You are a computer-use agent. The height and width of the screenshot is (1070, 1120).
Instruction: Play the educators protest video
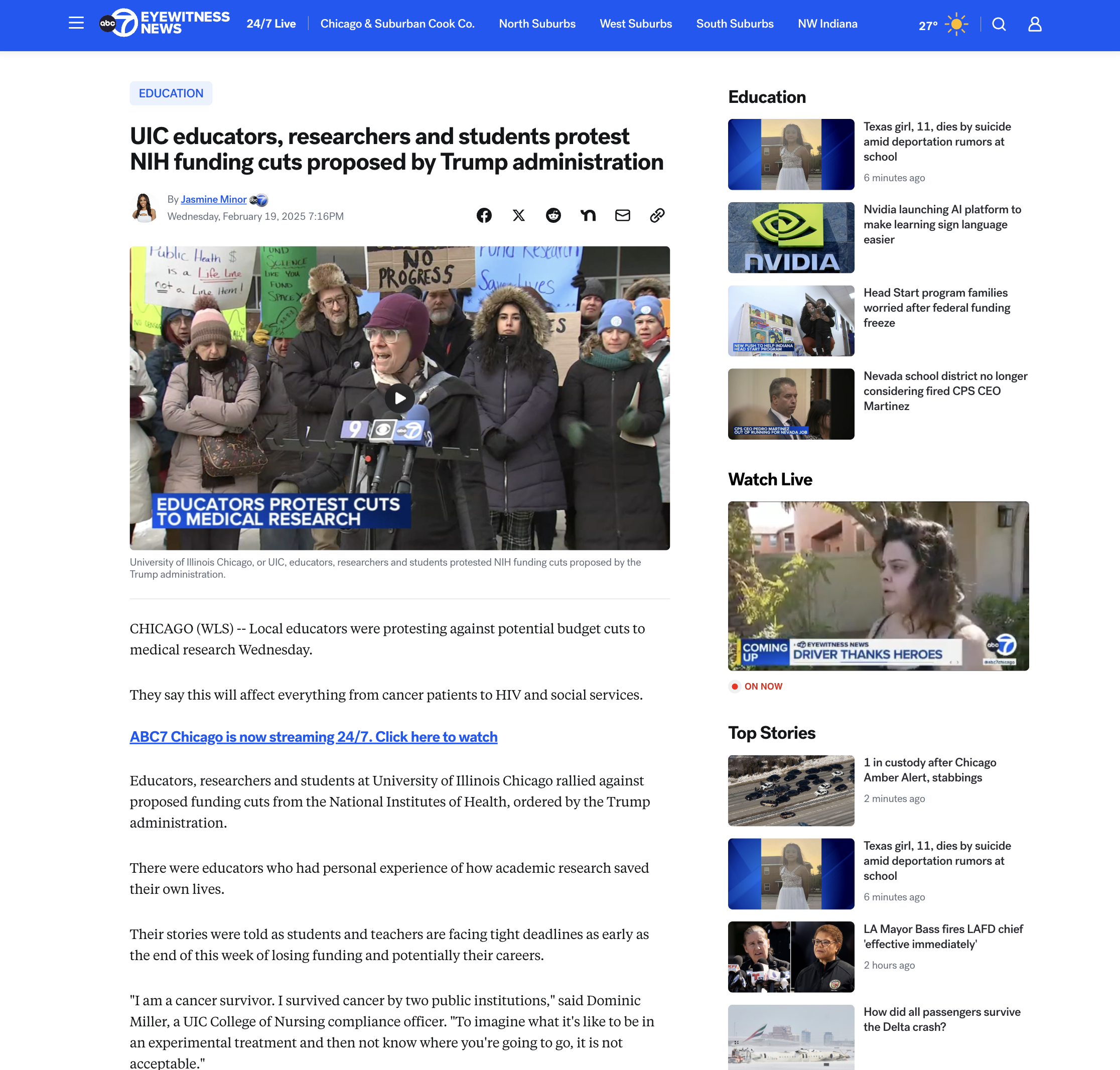[400, 398]
